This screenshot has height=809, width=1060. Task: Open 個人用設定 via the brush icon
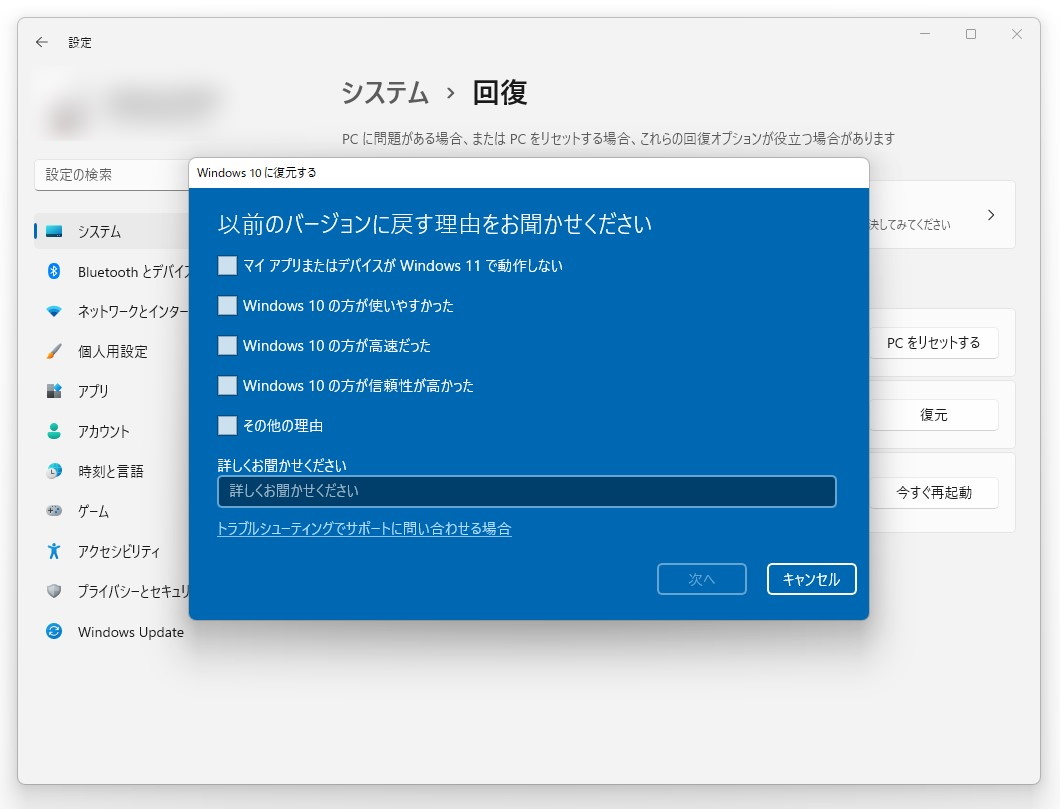point(54,351)
